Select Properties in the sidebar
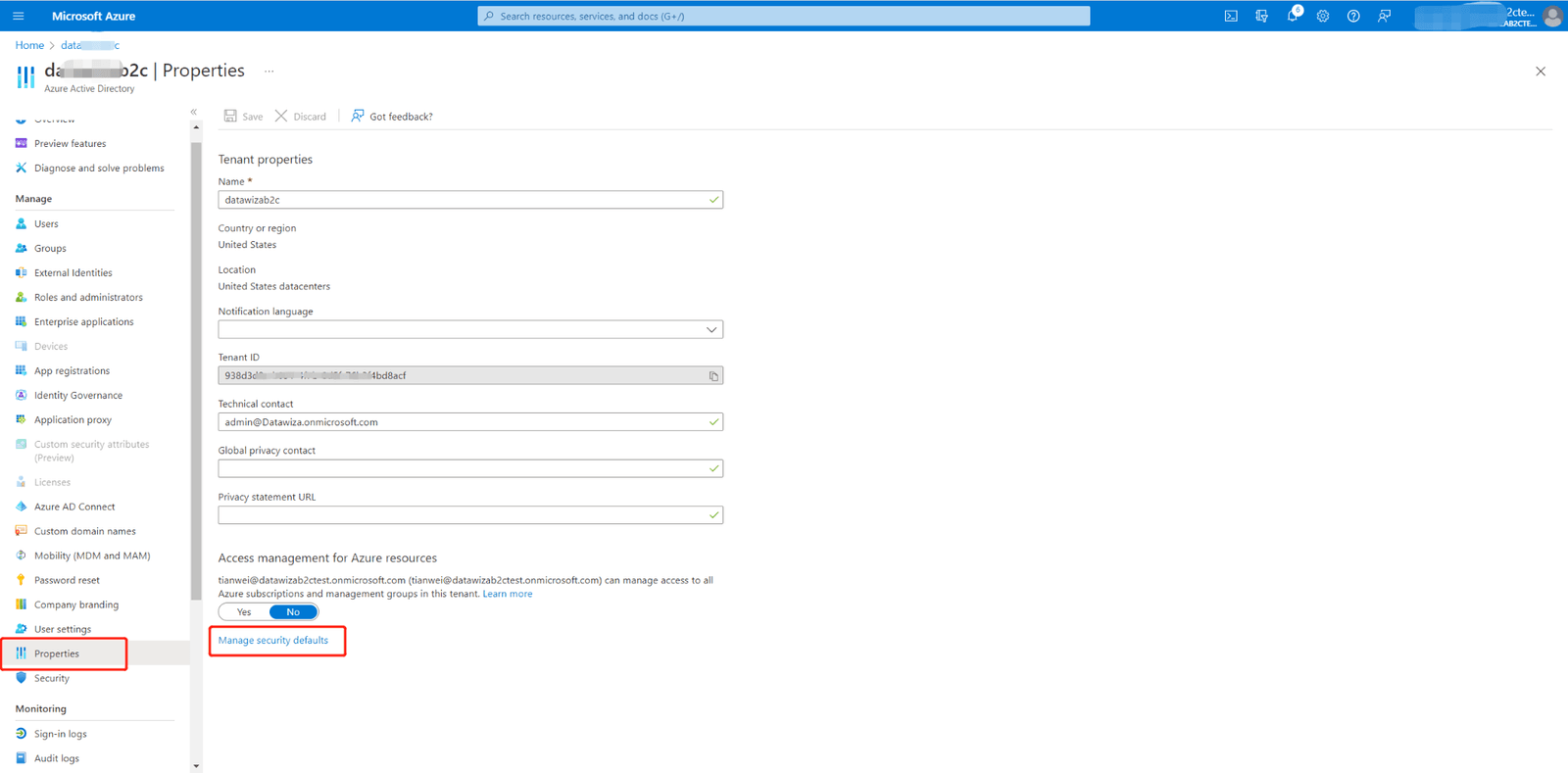 (x=57, y=653)
